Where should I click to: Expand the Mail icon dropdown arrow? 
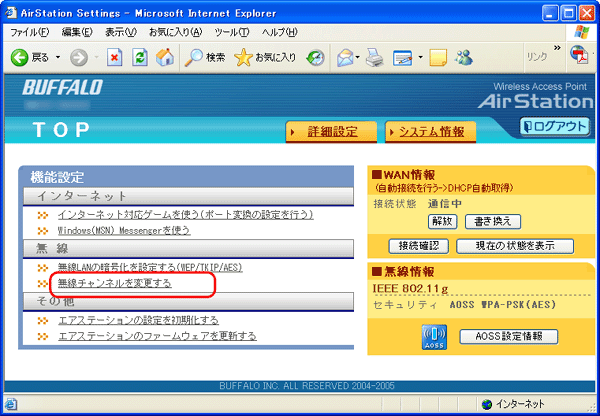coord(358,58)
